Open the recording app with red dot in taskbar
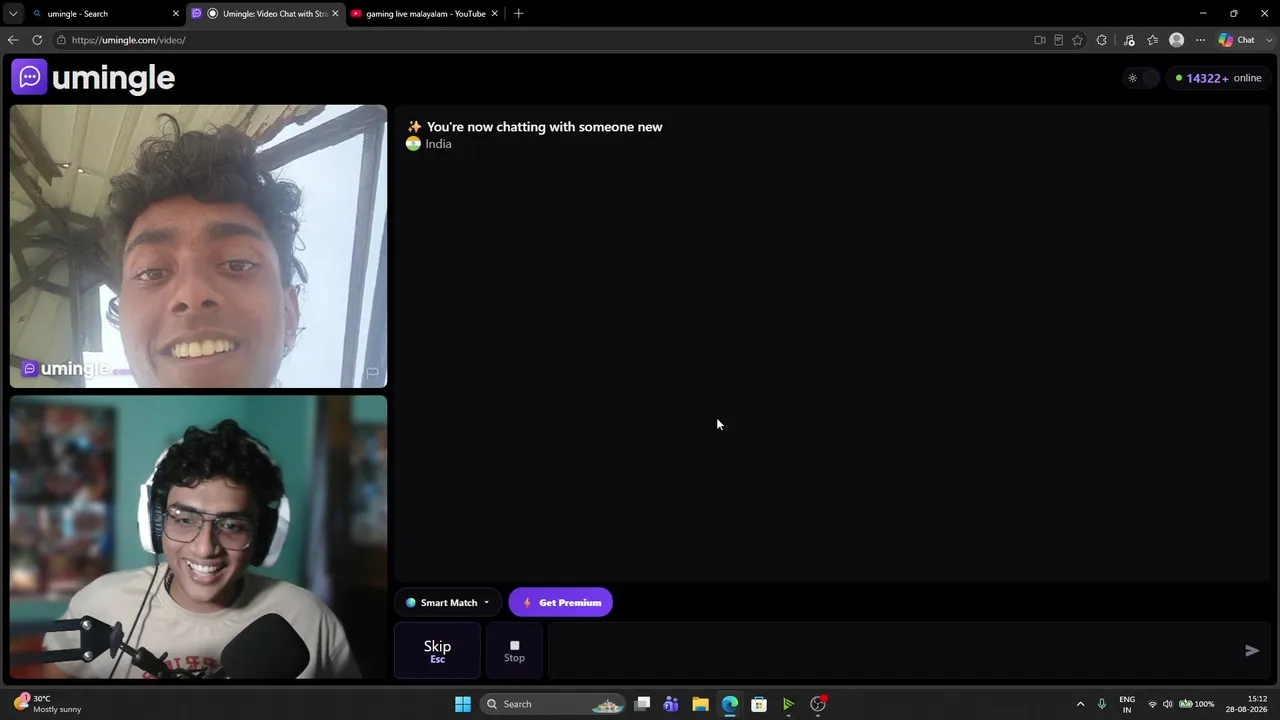This screenshot has height=720, width=1280. (818, 704)
